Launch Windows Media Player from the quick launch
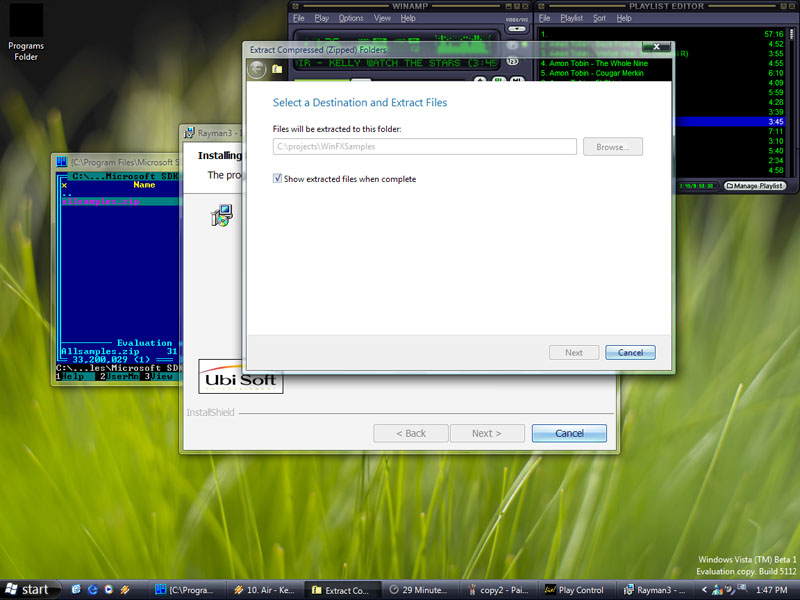800x600 pixels. [x=109, y=589]
